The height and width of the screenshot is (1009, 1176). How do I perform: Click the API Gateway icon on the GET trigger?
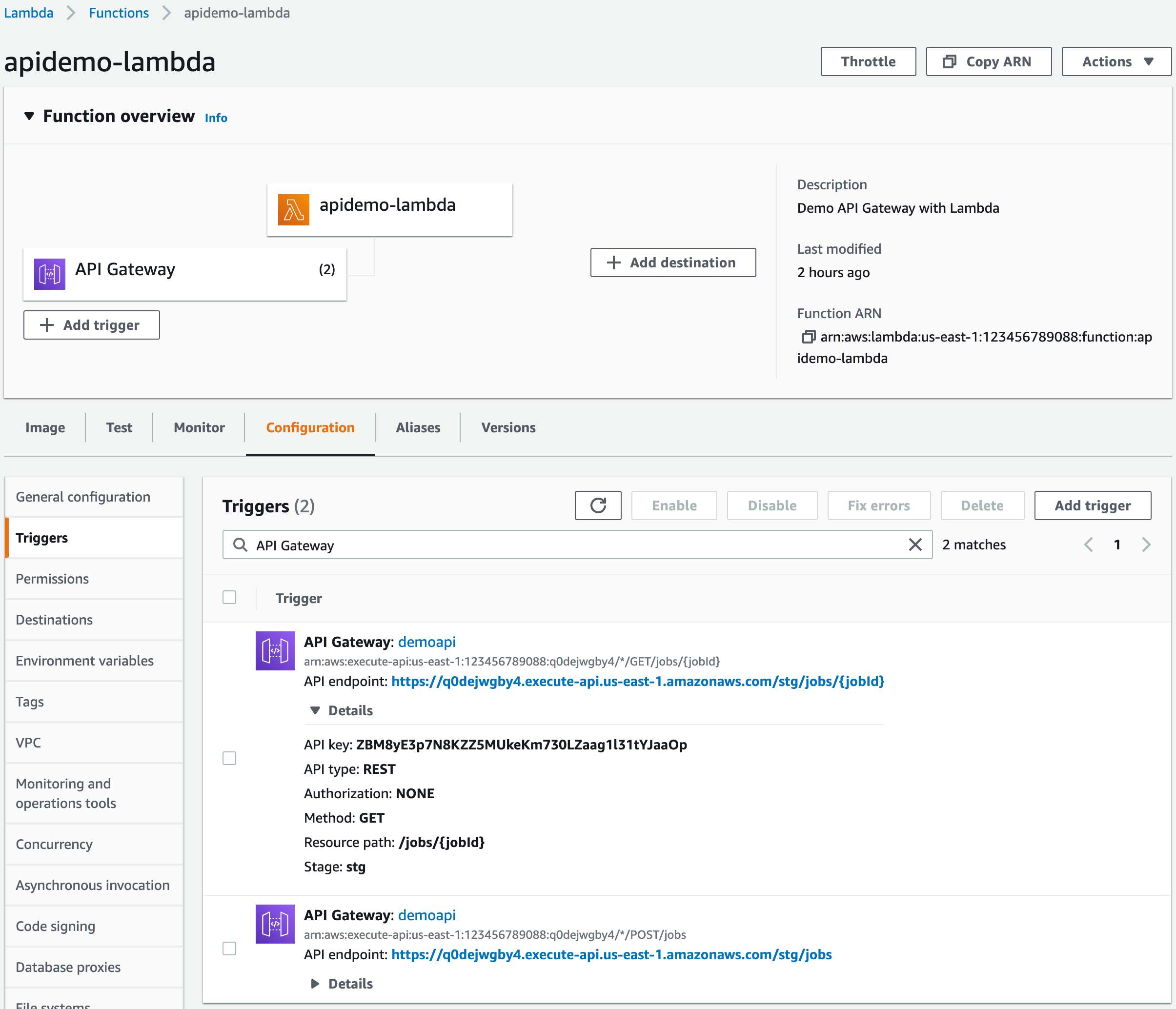[275, 650]
